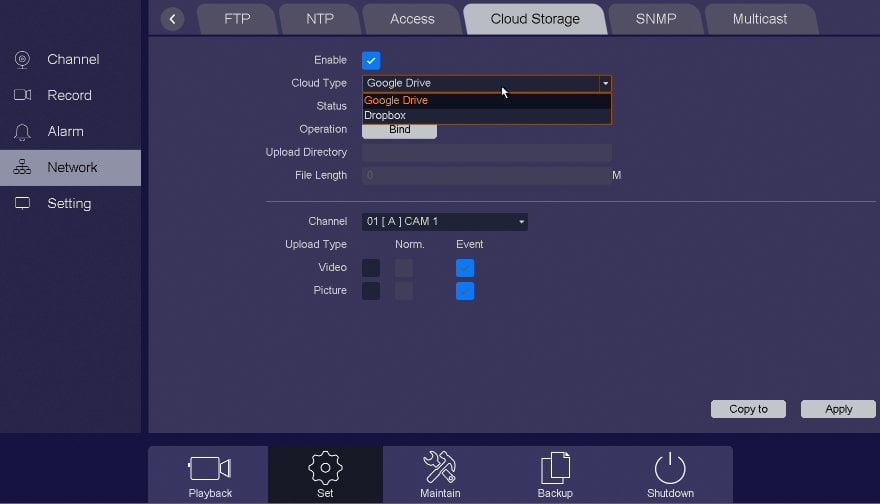
Task: Click the Apply button
Action: [x=838, y=409]
